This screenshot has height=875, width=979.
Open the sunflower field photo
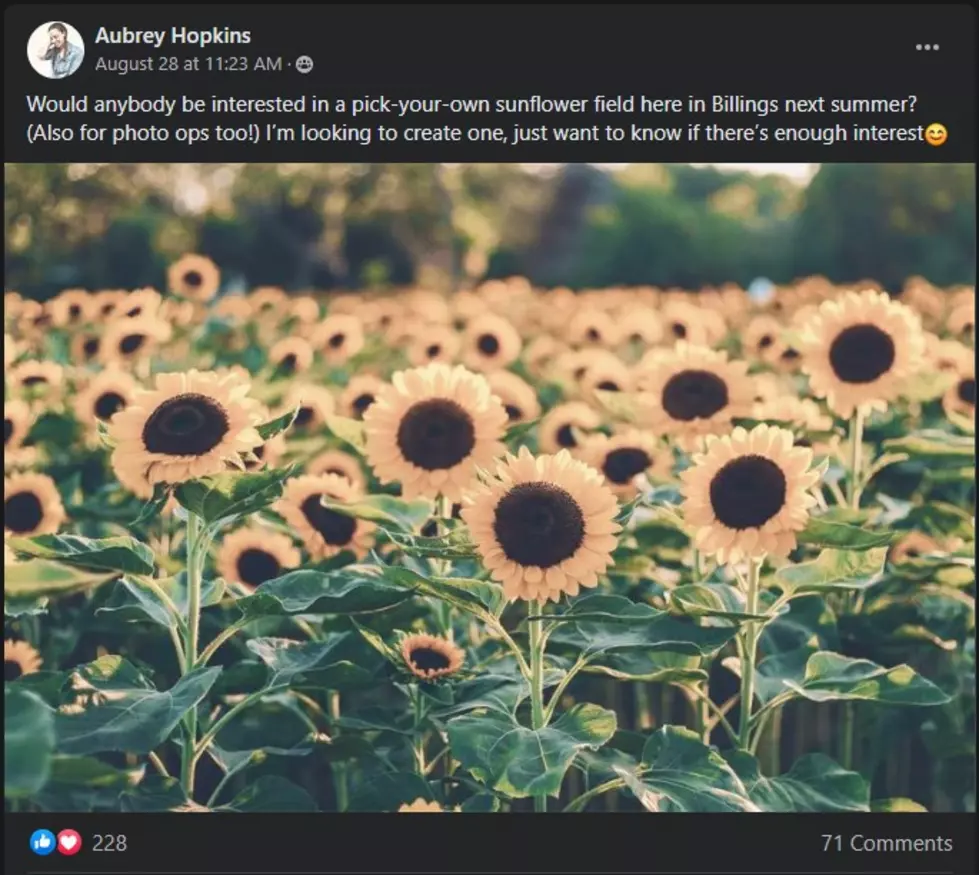490,487
